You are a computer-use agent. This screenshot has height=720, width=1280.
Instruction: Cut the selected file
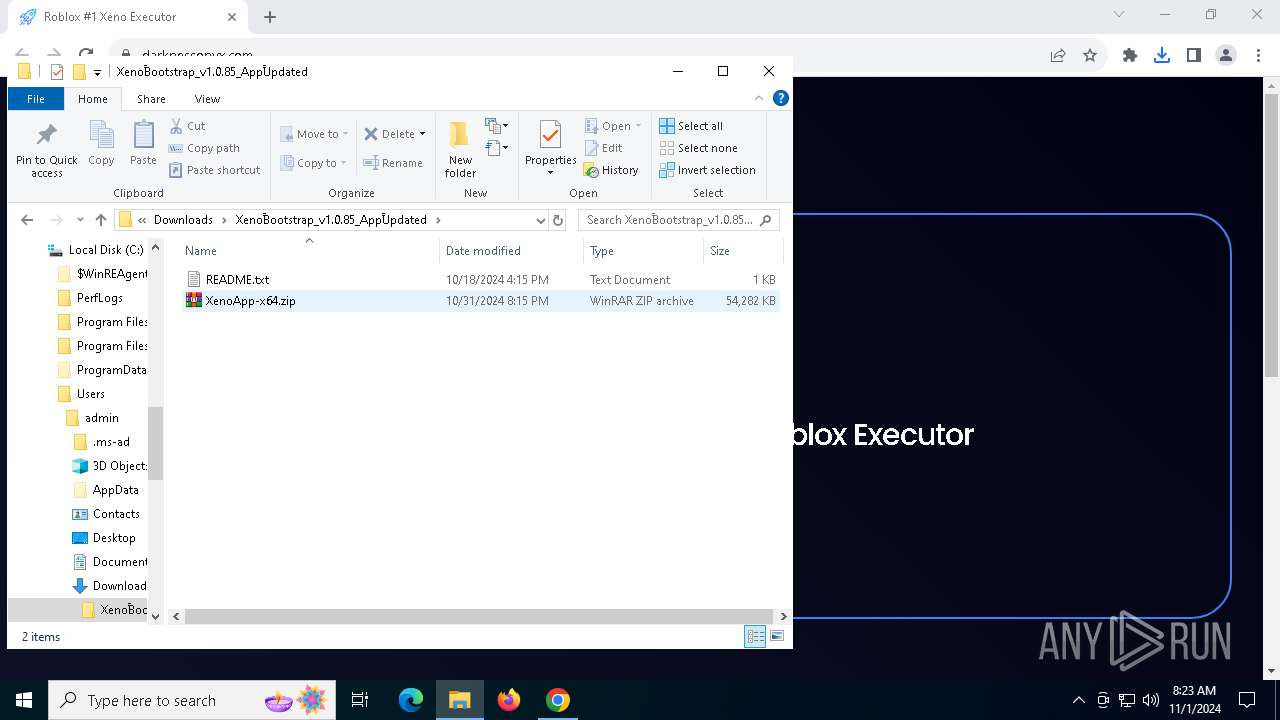click(x=187, y=126)
